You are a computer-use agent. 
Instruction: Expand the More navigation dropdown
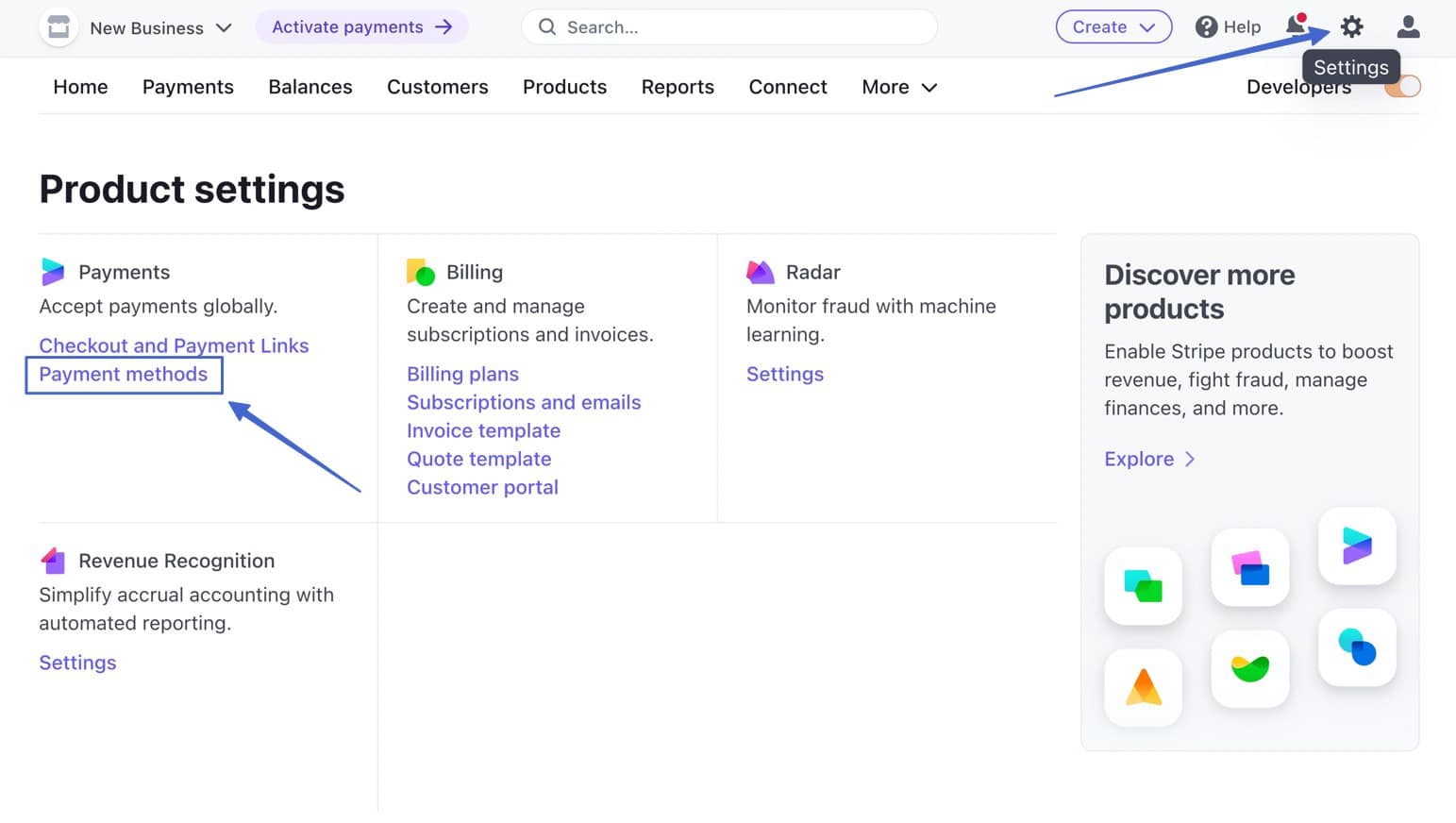[x=897, y=87]
